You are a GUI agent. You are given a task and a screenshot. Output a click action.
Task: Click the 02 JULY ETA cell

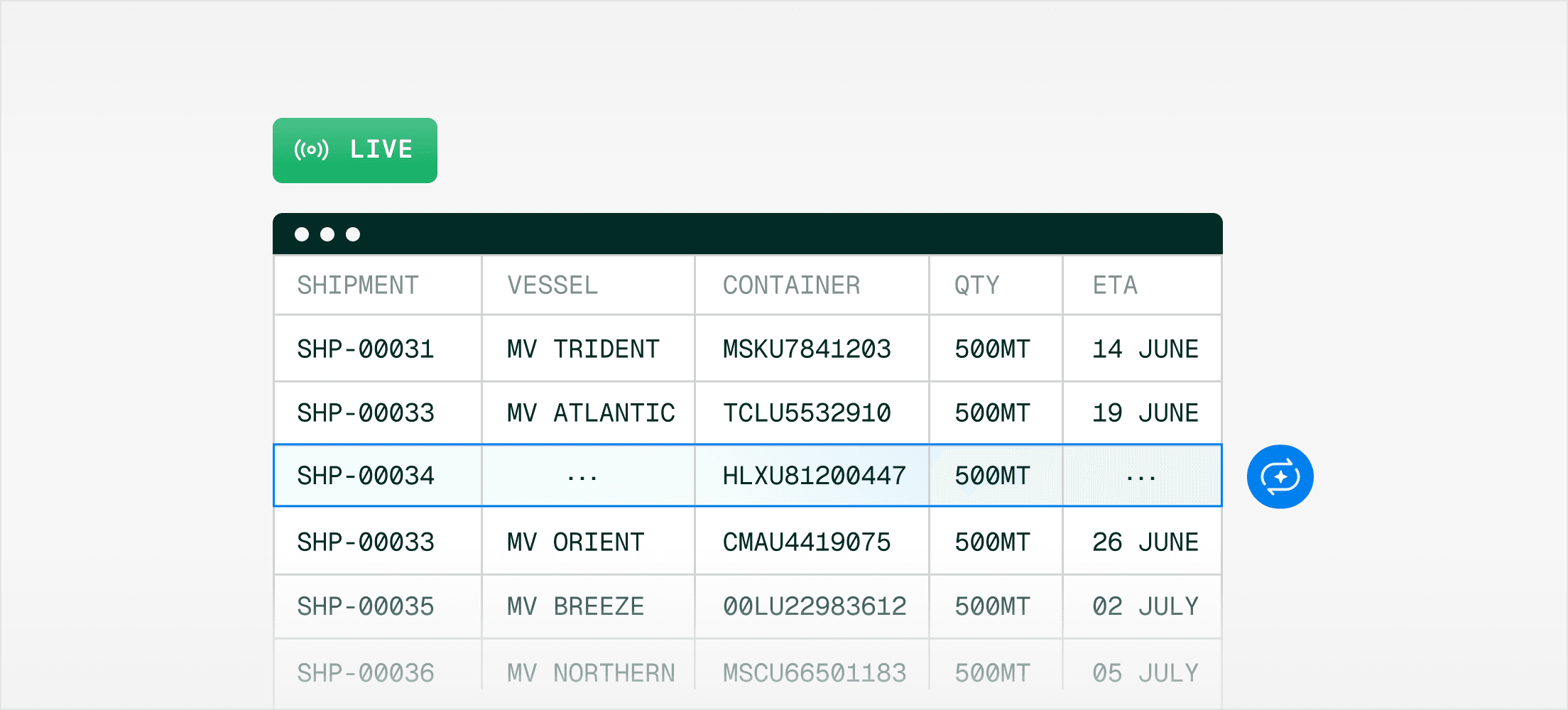pos(1142,606)
